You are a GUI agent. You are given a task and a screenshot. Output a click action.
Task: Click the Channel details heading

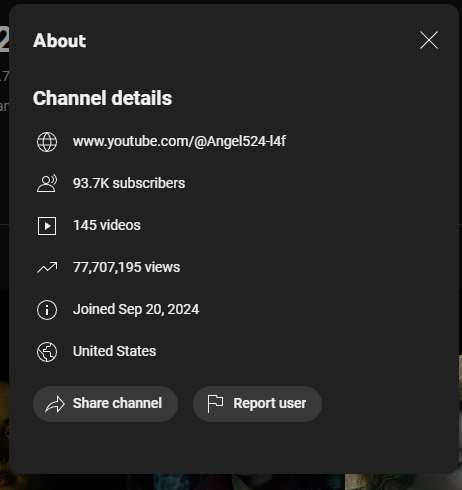(102, 98)
